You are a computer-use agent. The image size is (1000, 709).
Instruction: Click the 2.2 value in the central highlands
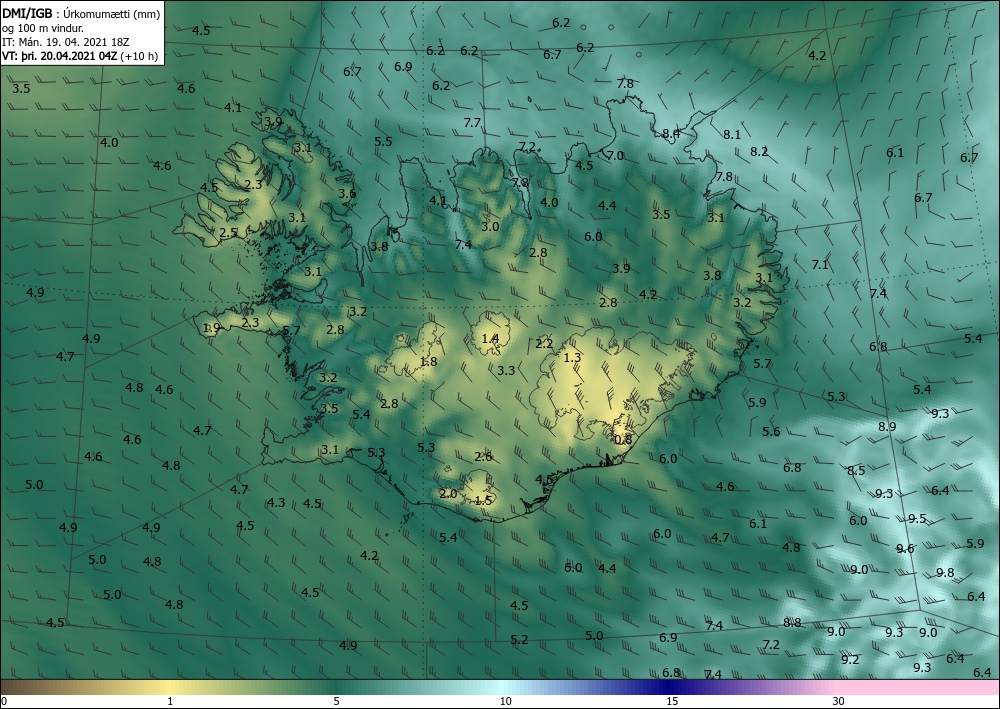click(x=544, y=344)
